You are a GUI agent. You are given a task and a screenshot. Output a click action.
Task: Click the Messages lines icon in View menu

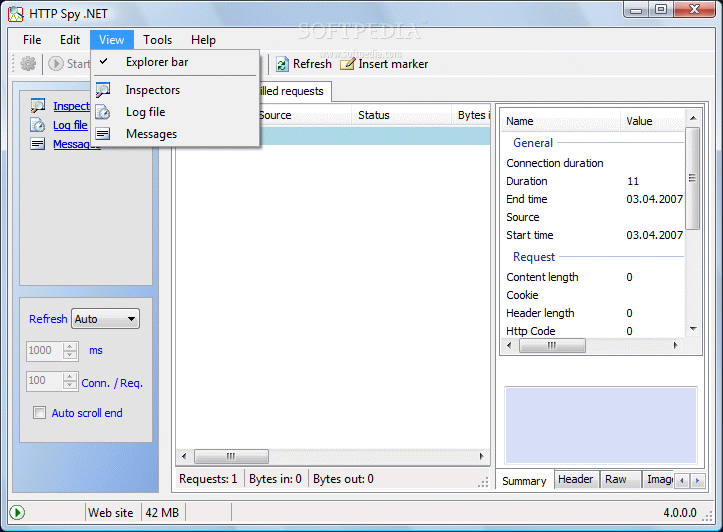point(103,134)
